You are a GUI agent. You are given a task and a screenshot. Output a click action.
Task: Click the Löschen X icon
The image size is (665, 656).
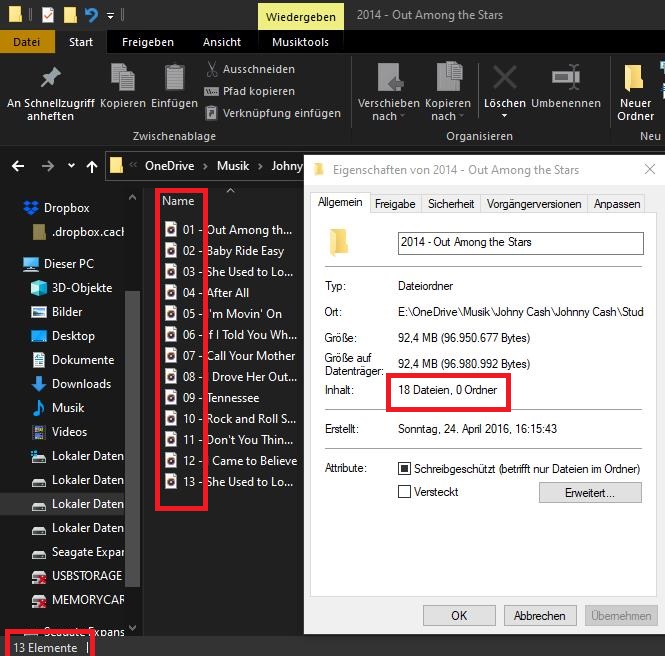point(504,77)
